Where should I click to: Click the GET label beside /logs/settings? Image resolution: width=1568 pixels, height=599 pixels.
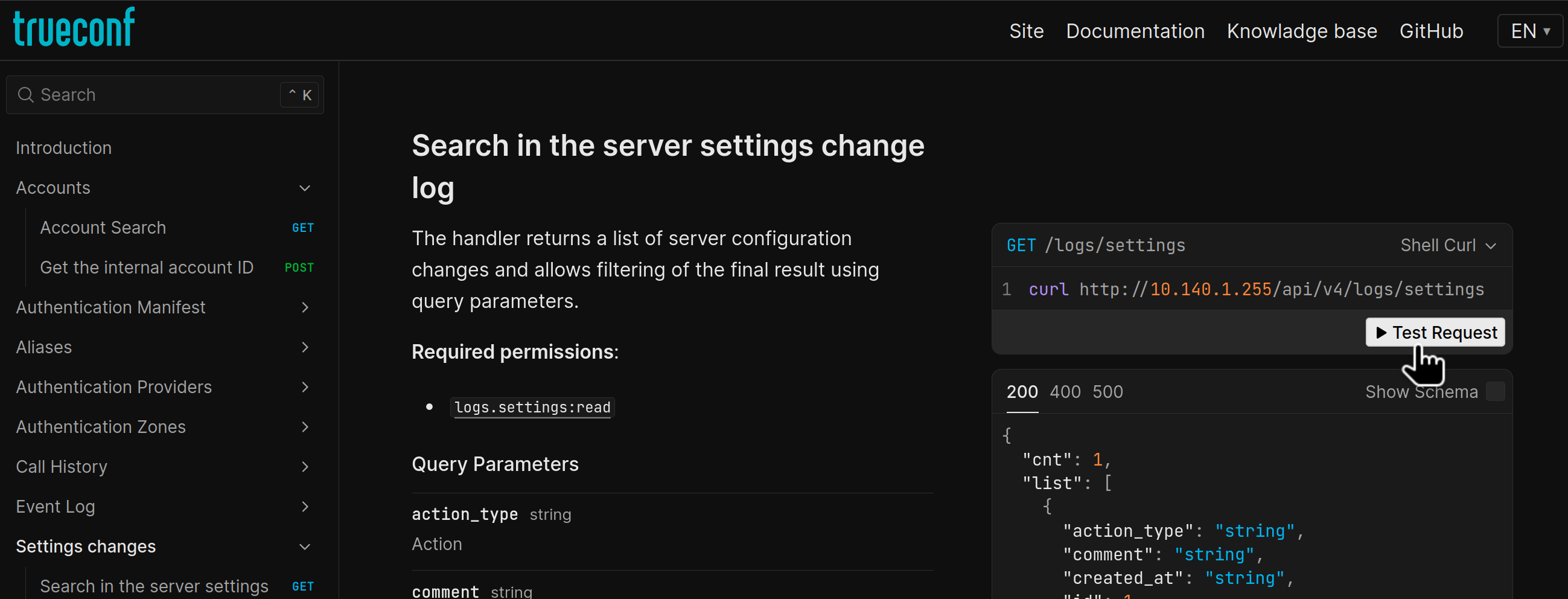coord(1021,245)
